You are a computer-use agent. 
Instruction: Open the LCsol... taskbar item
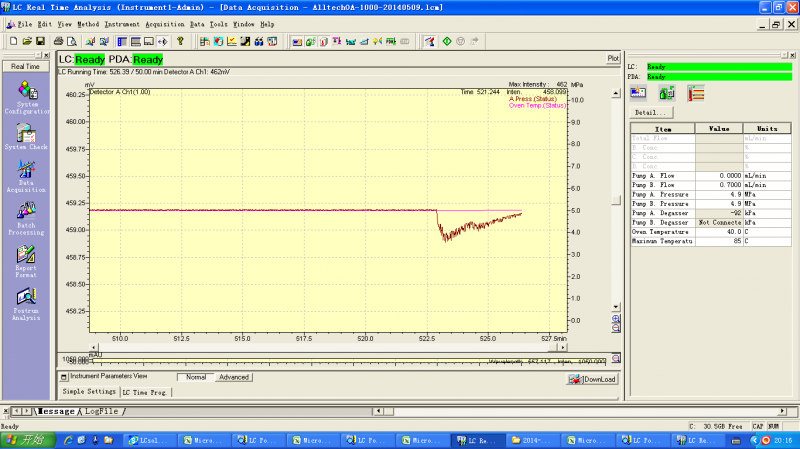point(151,440)
